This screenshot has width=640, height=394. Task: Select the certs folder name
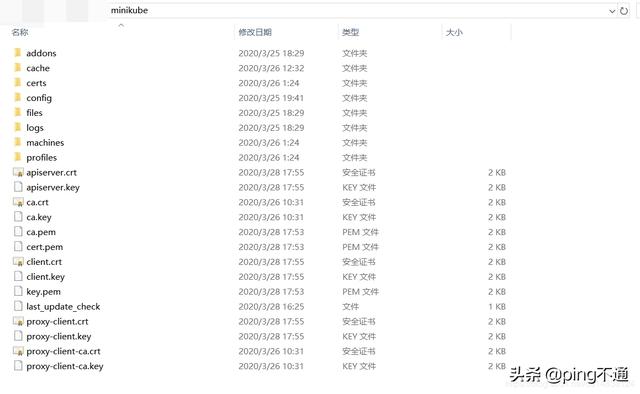coord(36,83)
